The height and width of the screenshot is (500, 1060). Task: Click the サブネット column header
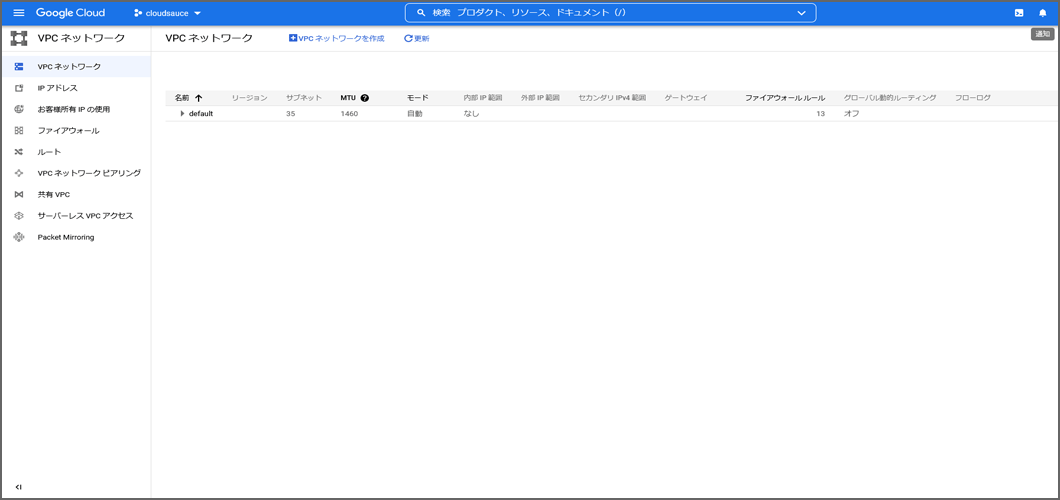point(304,98)
